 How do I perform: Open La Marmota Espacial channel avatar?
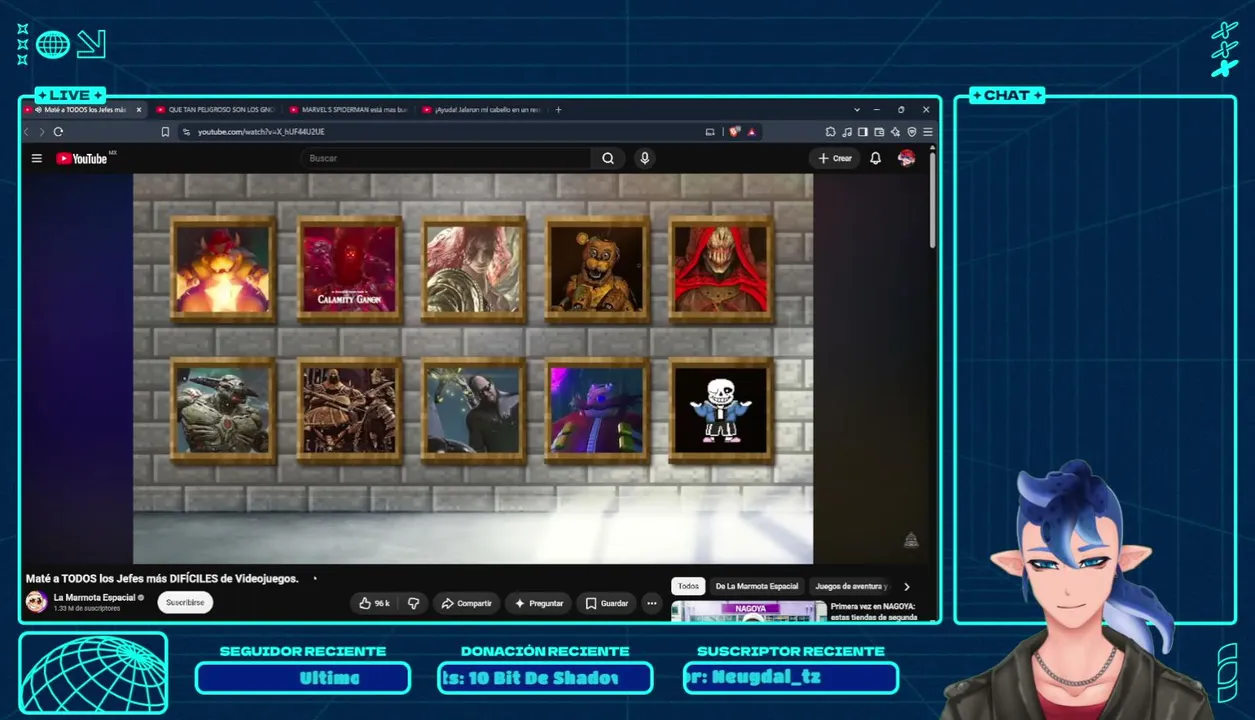coord(36,602)
